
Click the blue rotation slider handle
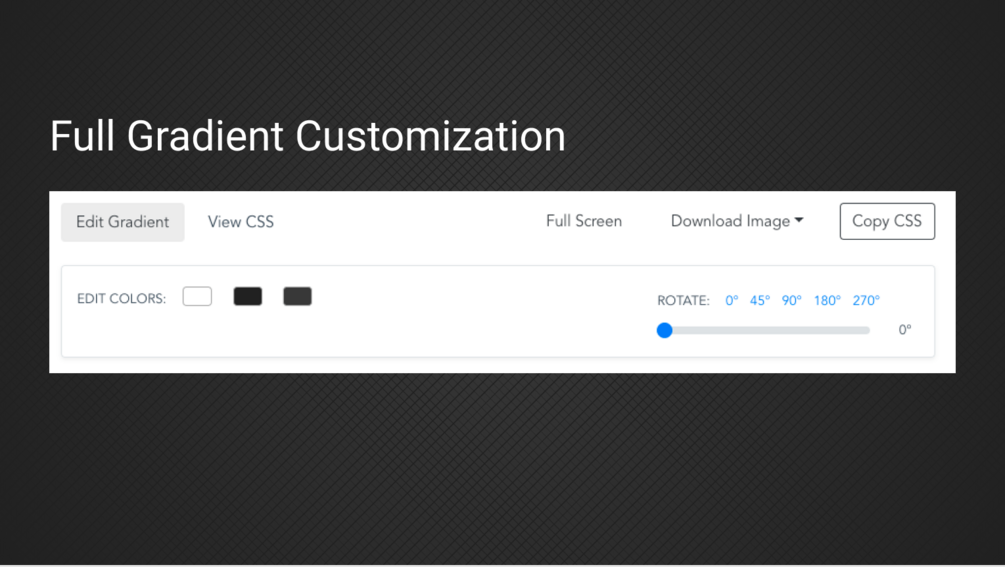pyautogui.click(x=664, y=330)
